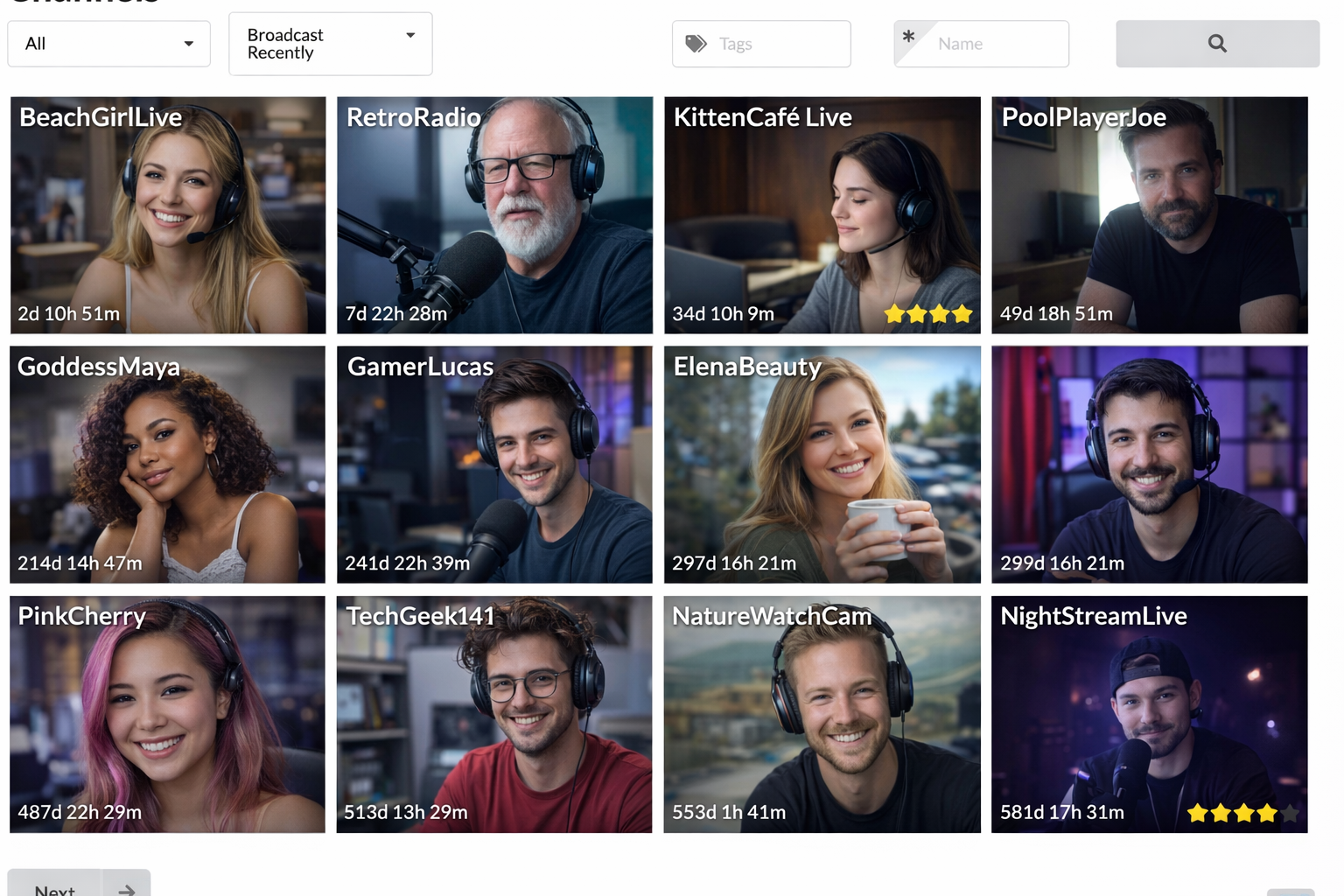The image size is (1344, 896).
Task: Click the star rating on KittenCafé Live
Action: pyautogui.click(x=927, y=313)
